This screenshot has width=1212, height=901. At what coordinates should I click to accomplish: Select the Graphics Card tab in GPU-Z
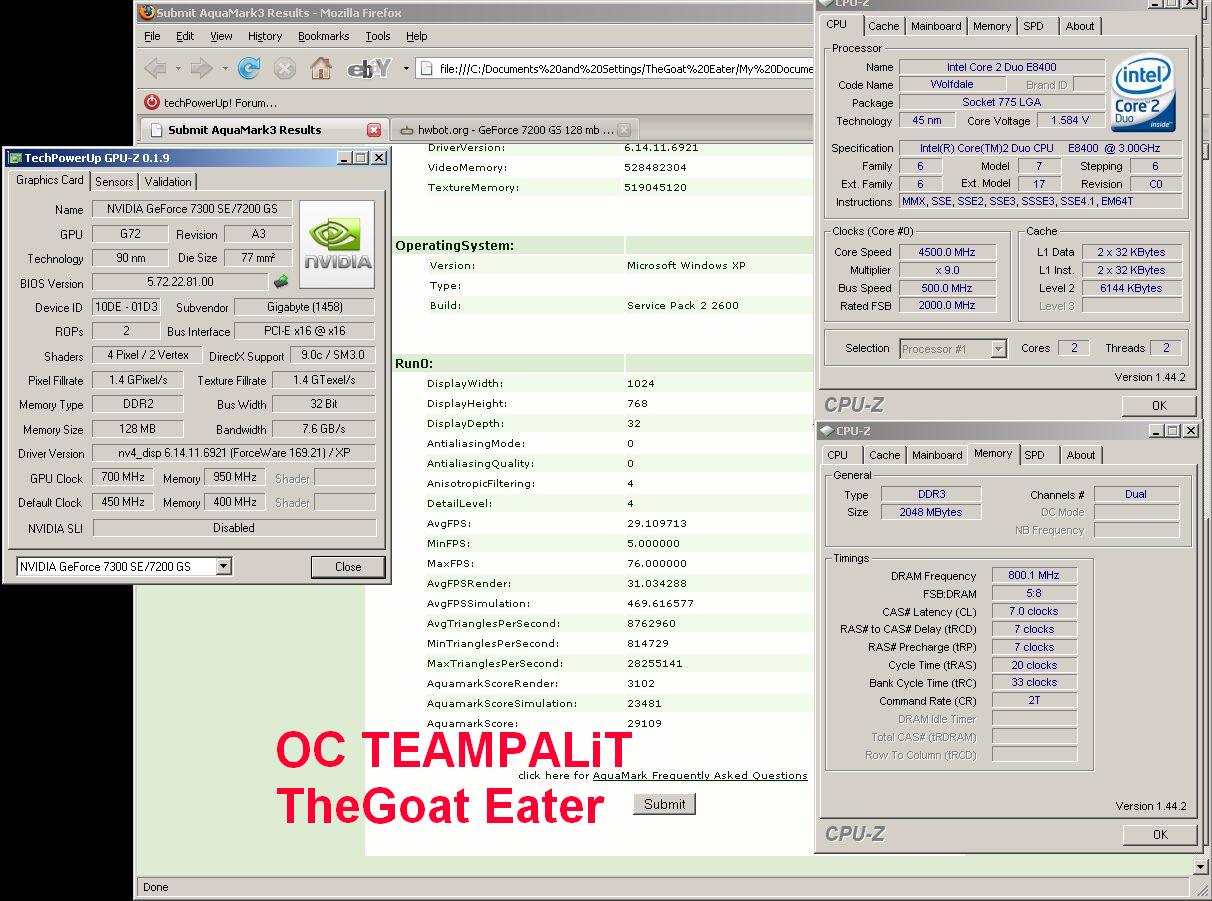[50, 180]
